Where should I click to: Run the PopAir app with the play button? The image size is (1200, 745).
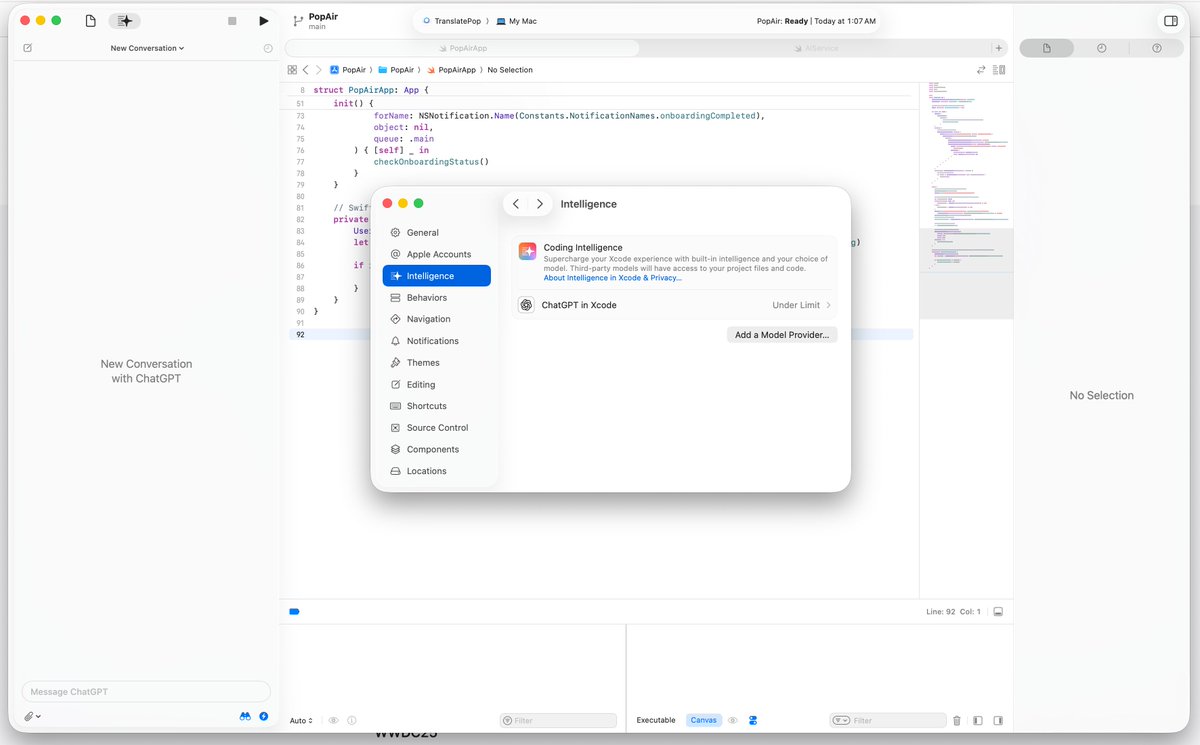coord(263,21)
